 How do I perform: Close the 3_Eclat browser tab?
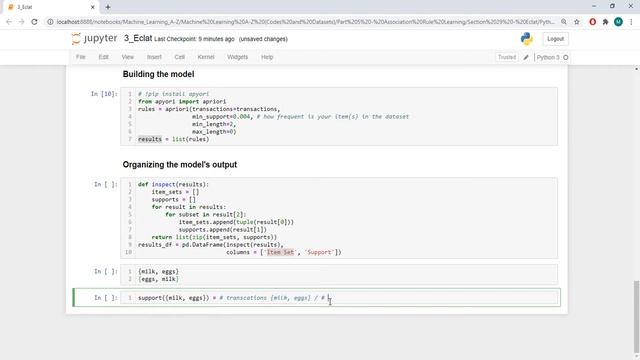click(x=93, y=7)
